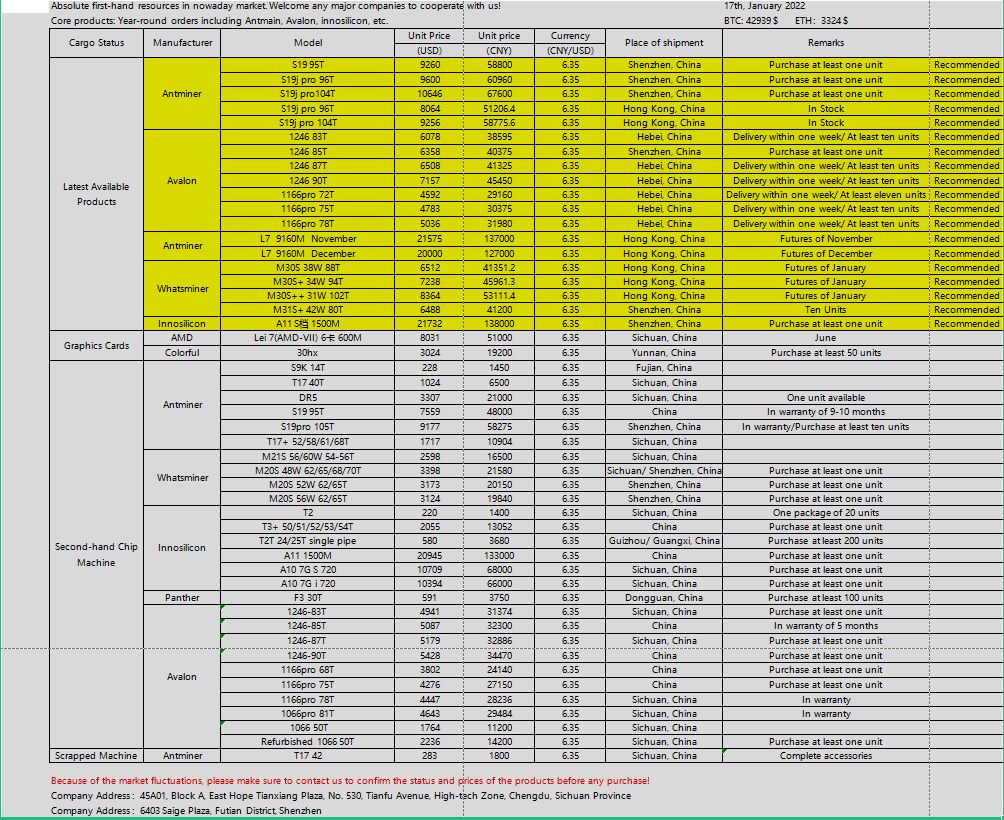Select model "M30S 38W 88T"

point(308,268)
